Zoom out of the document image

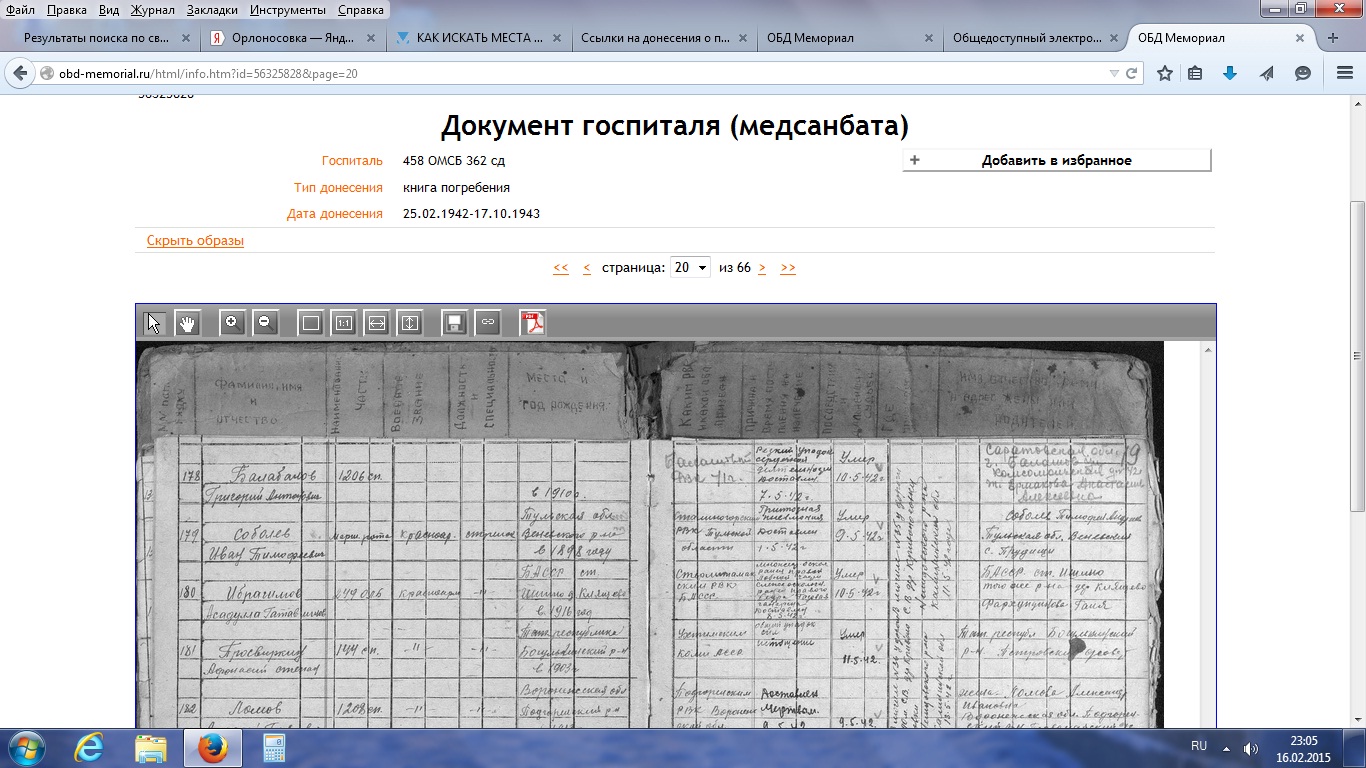[x=265, y=323]
